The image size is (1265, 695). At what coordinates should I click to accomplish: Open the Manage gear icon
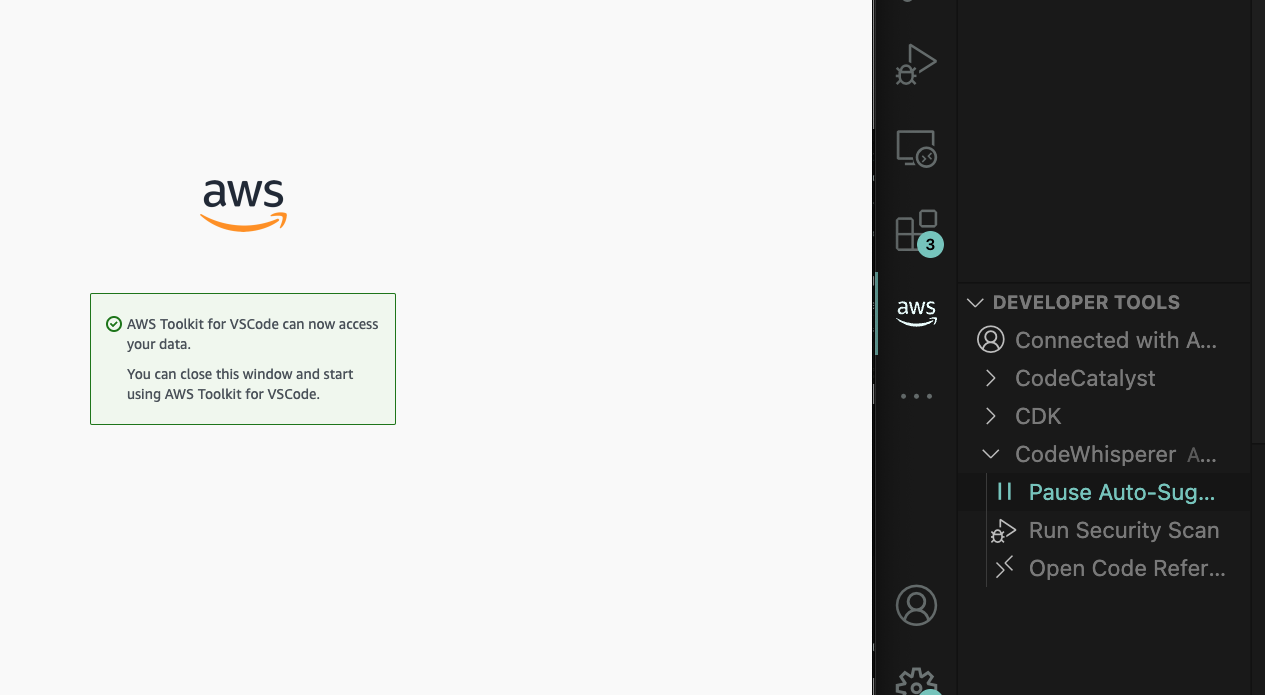pyautogui.click(x=916, y=681)
